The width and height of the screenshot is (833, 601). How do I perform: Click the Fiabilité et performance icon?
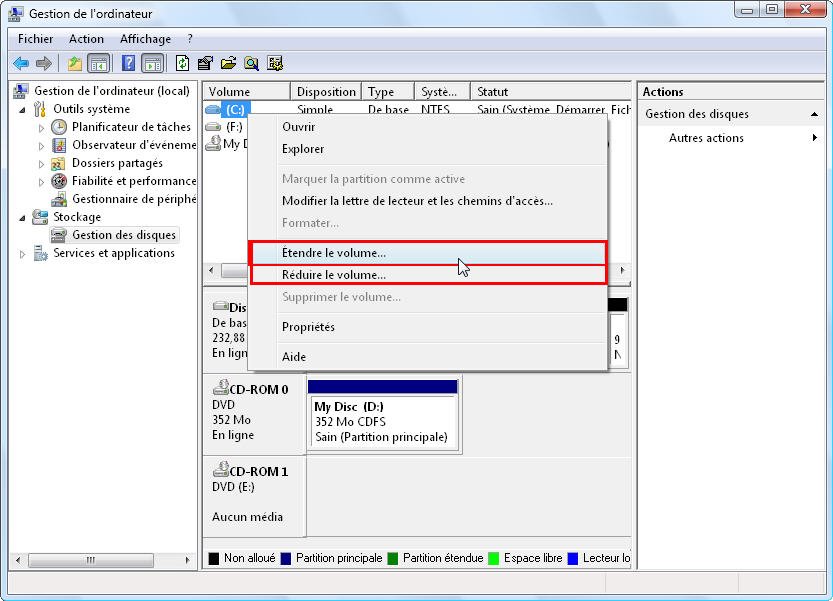click(x=58, y=181)
